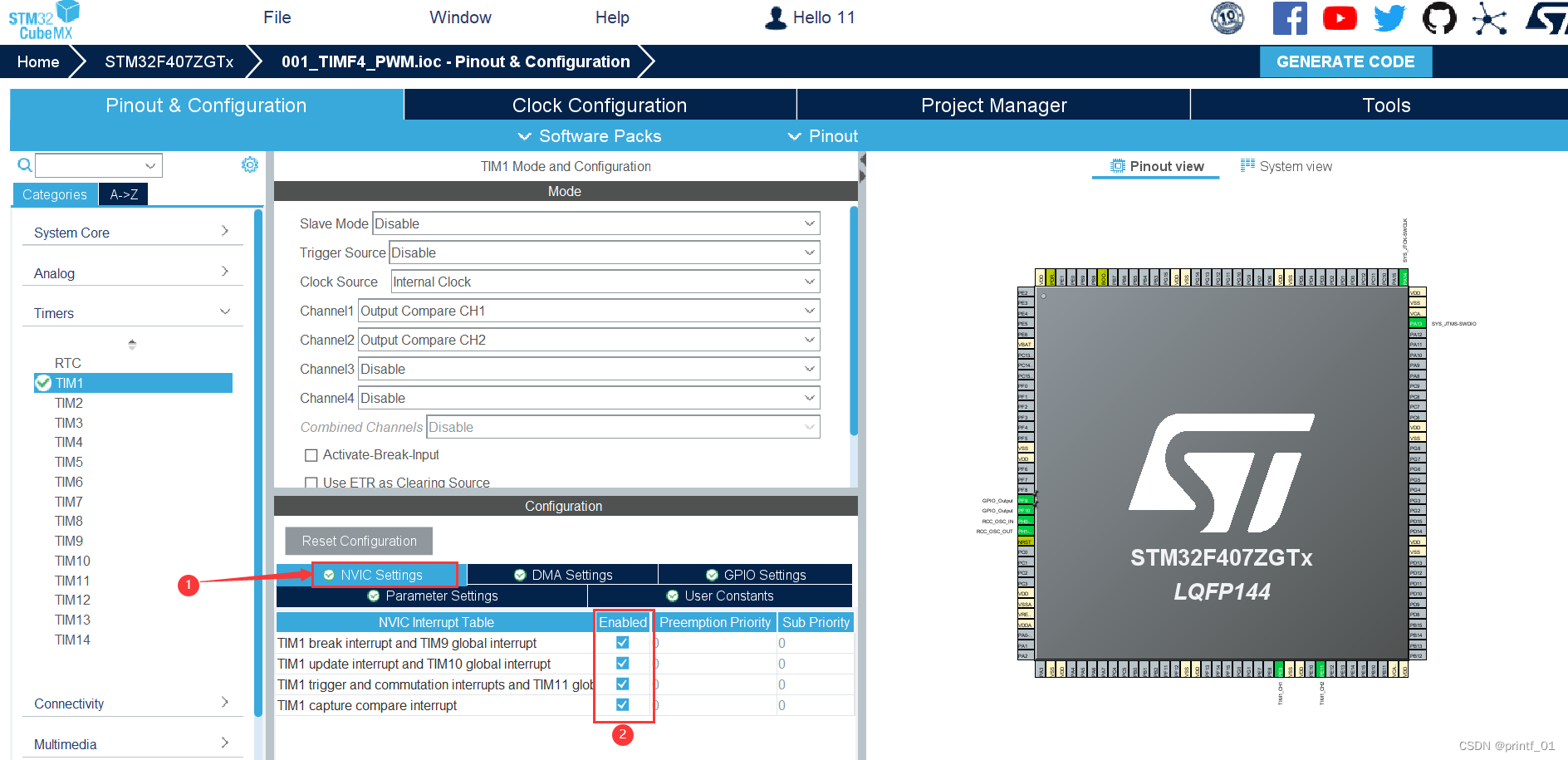Enable Activate-Break-Input checkbox
The height and width of the screenshot is (760, 1568).
point(311,455)
